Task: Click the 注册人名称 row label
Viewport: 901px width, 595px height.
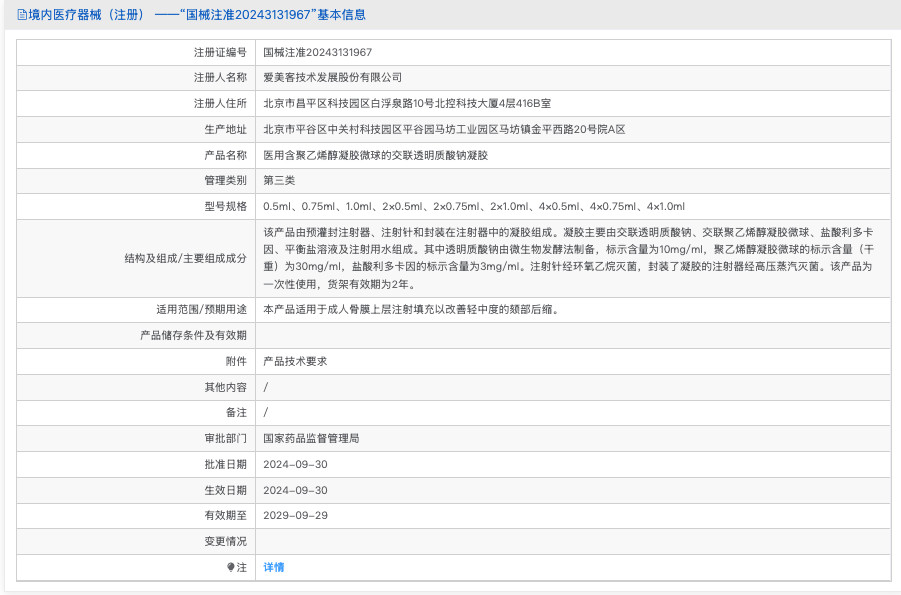Action: tap(222, 78)
